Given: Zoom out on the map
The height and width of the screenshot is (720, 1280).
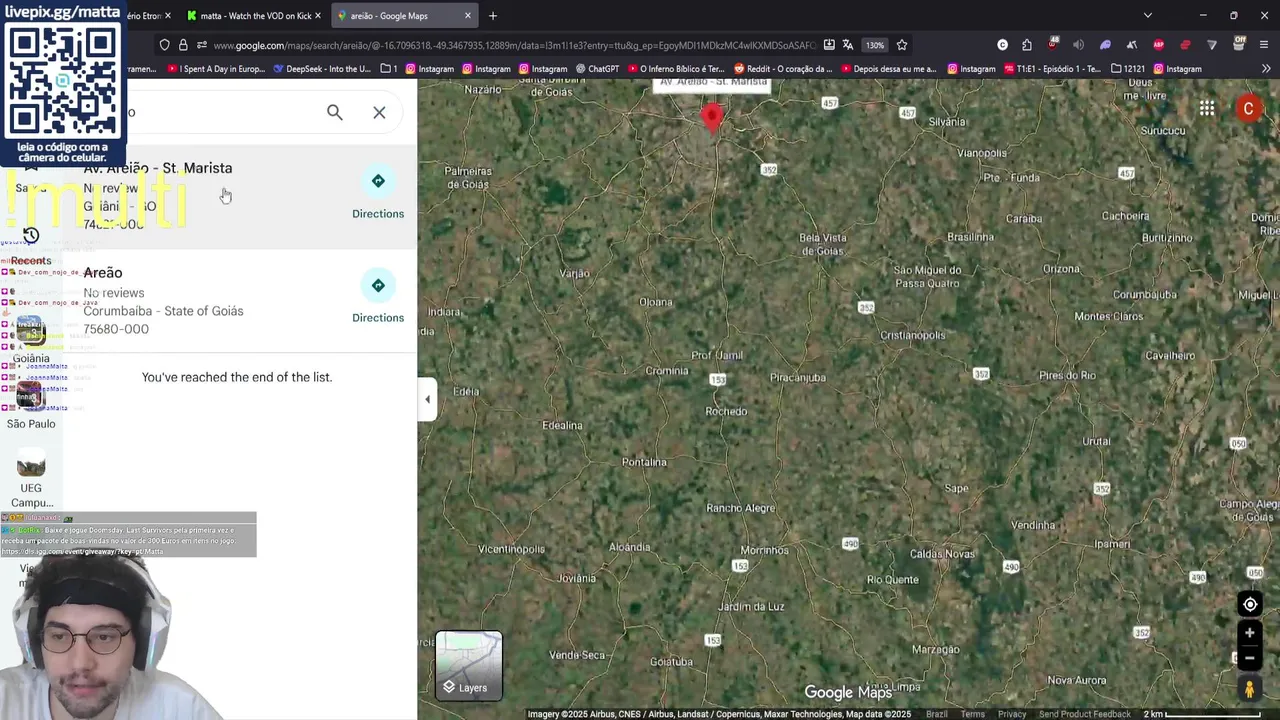Looking at the screenshot, I should [x=1249, y=658].
